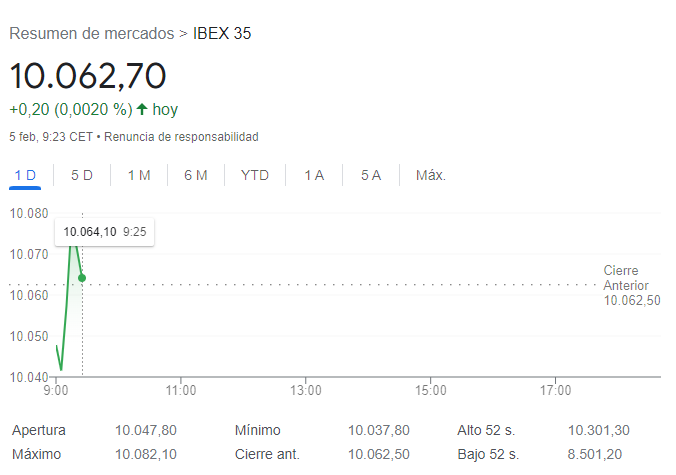The height and width of the screenshot is (475, 676).
Task: Click the green data point on chart
Action: coord(82,277)
